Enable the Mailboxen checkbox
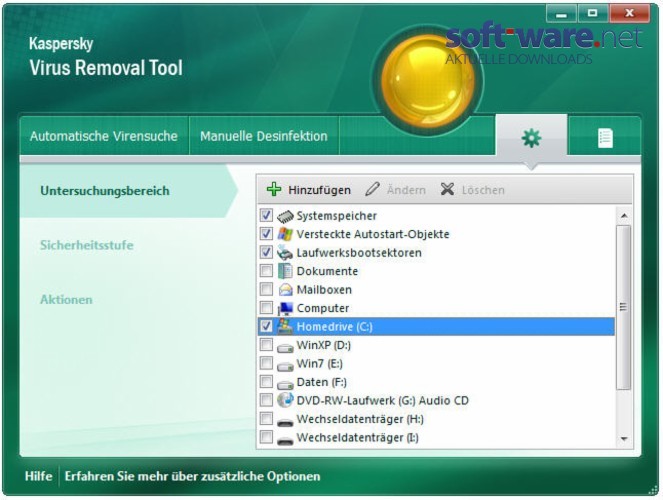 (x=266, y=289)
